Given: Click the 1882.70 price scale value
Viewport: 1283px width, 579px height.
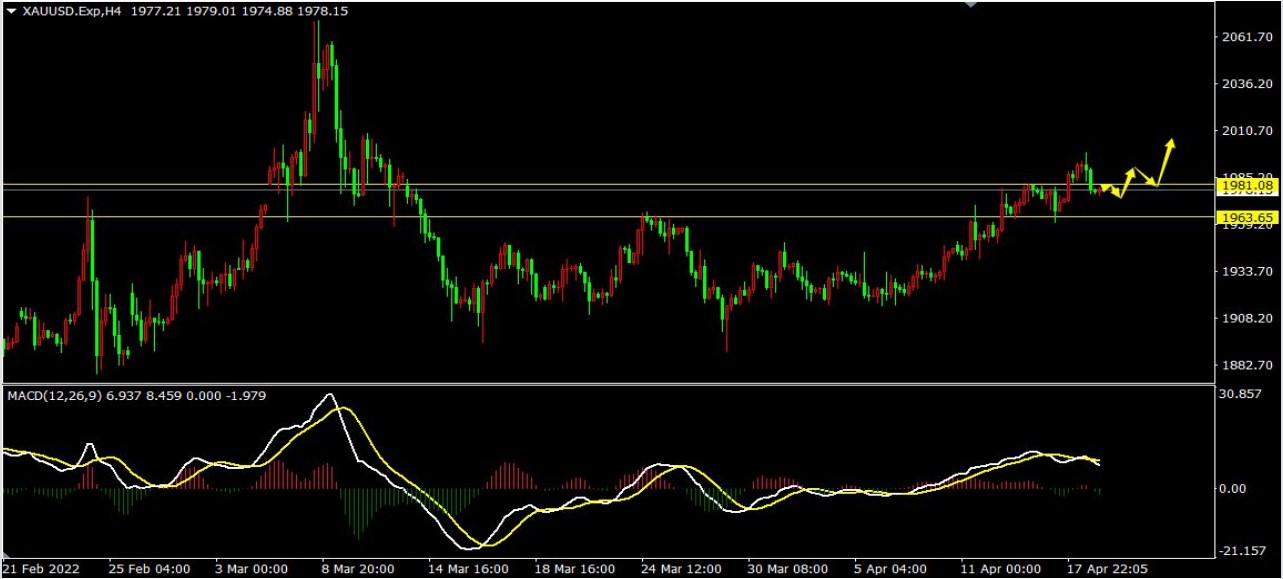Looking at the screenshot, I should pyautogui.click(x=1248, y=365).
